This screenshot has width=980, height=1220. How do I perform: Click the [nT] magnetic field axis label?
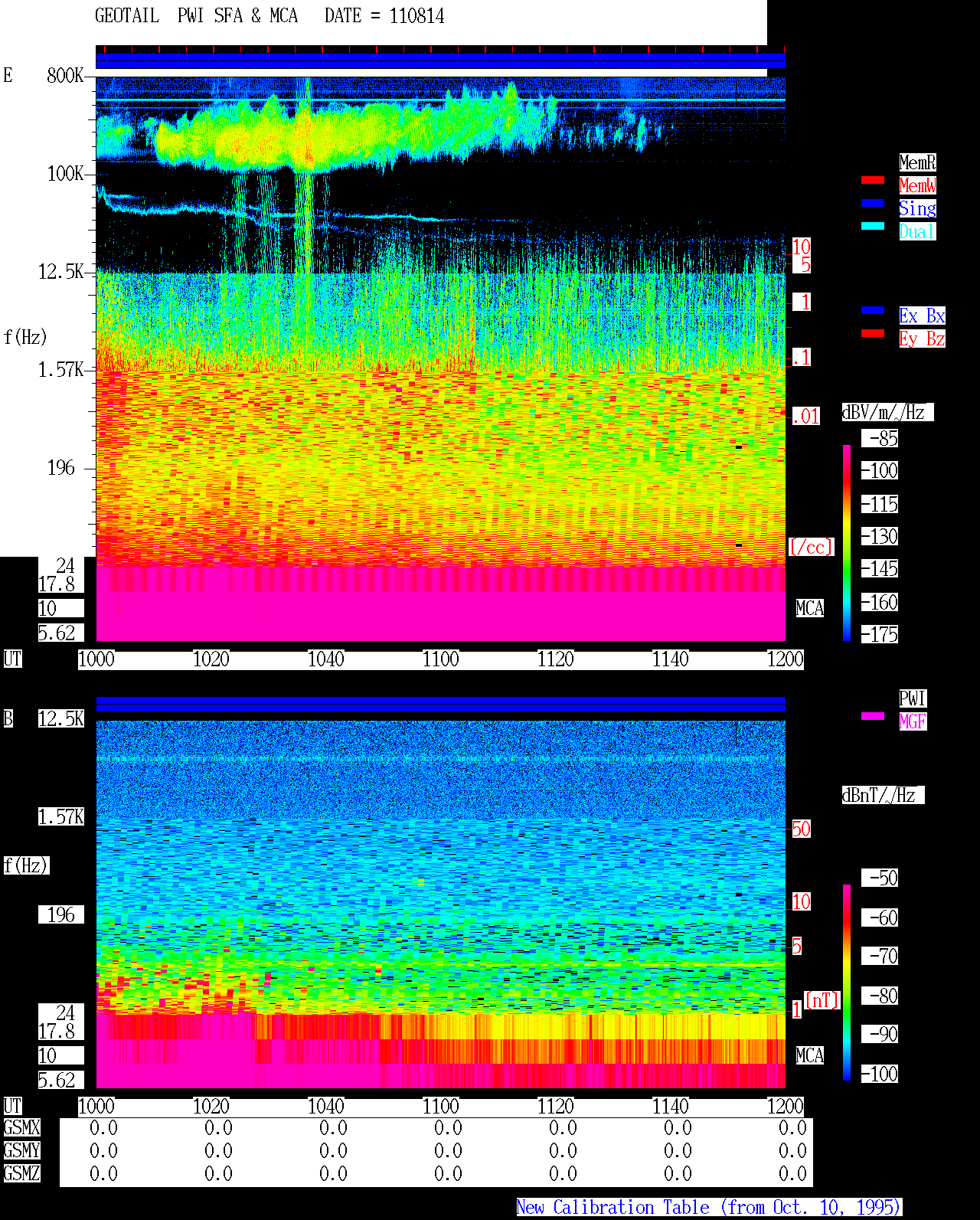[x=822, y=1000]
